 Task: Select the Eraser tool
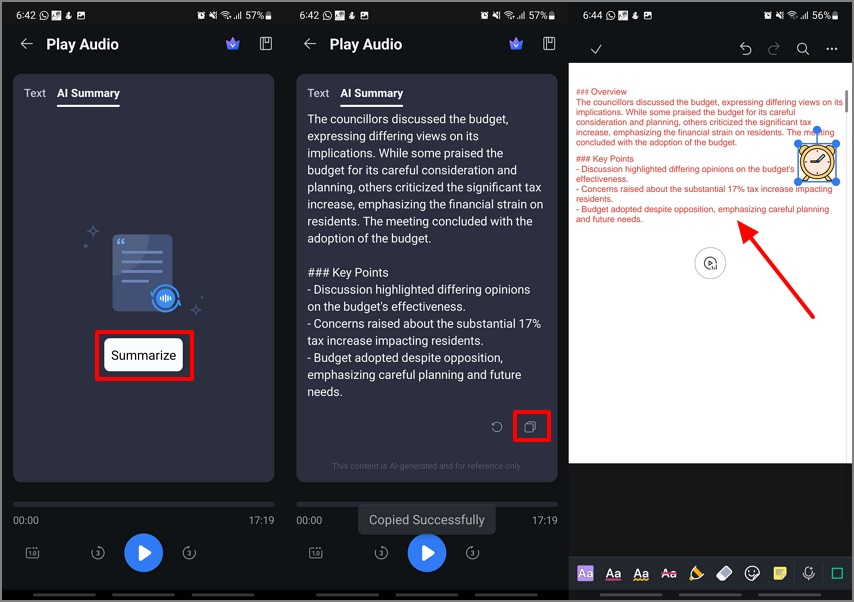[x=725, y=573]
